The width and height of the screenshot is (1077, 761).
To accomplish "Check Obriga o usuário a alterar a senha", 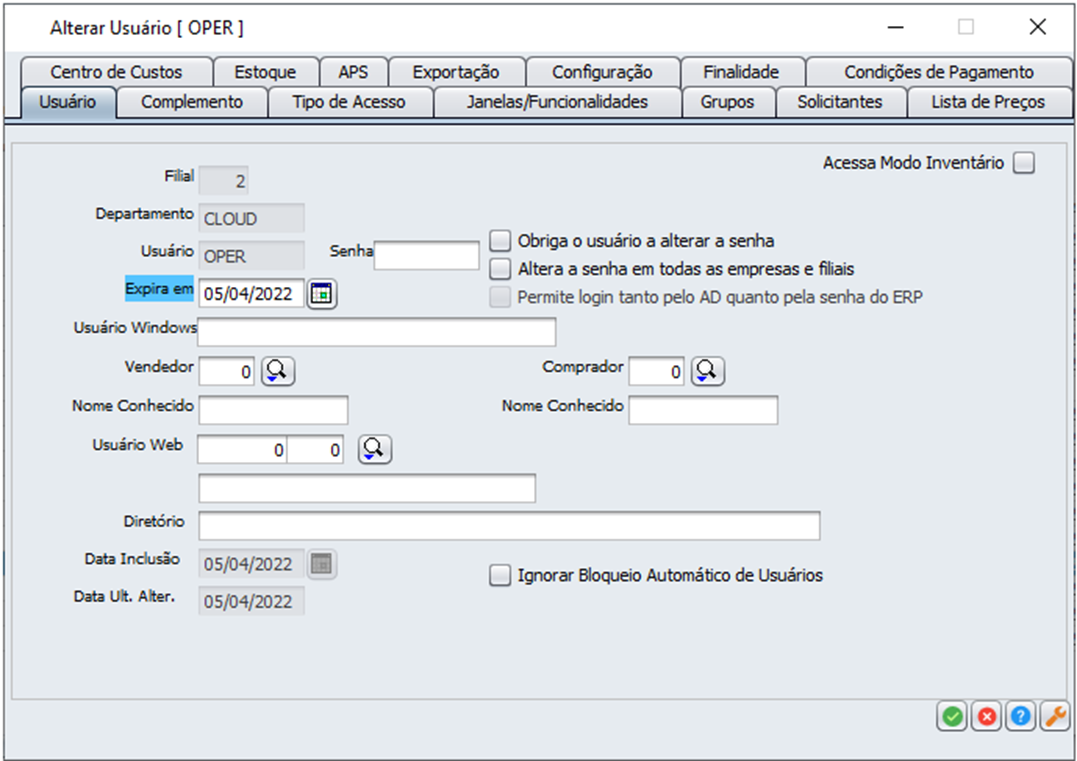I will pos(500,241).
